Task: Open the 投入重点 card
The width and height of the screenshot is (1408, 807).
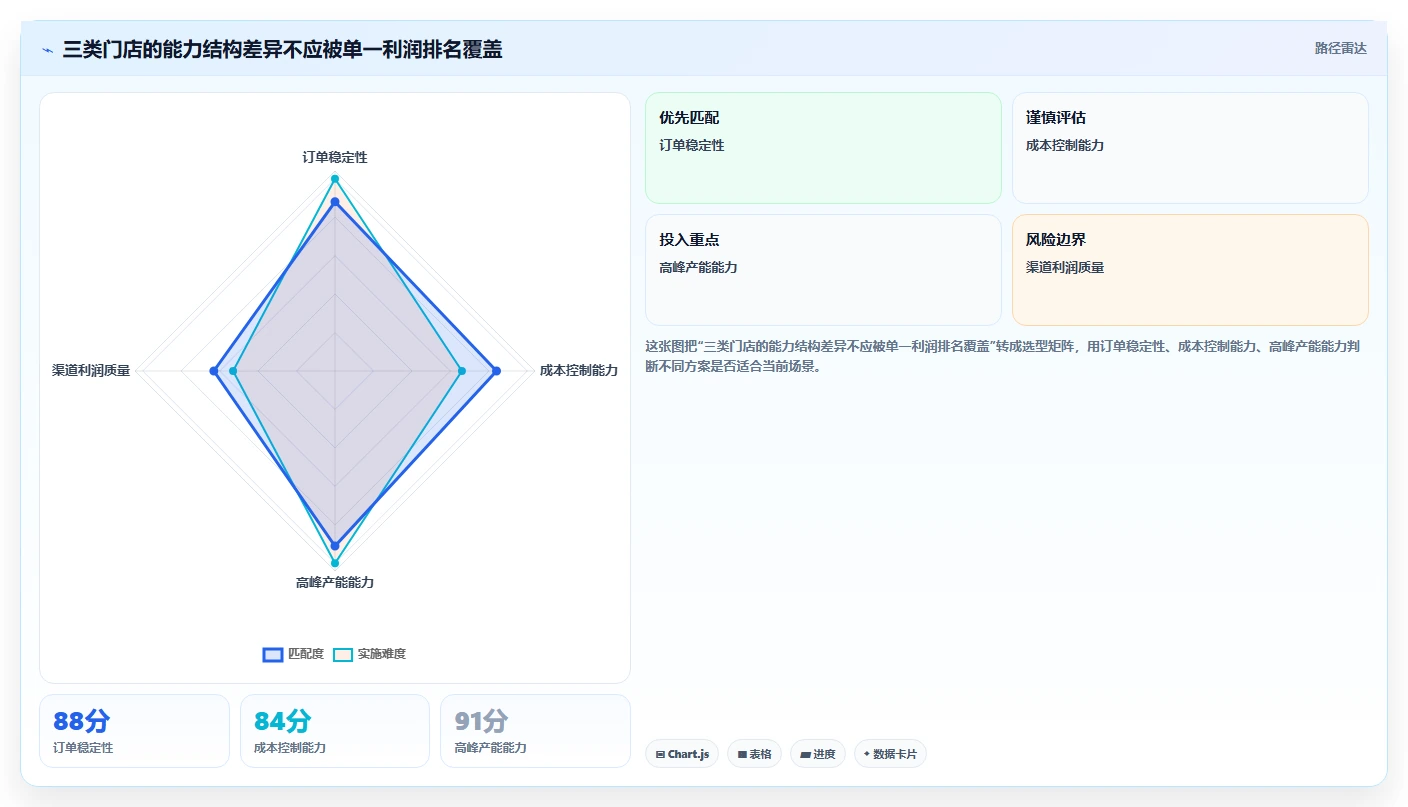Action: point(823,270)
